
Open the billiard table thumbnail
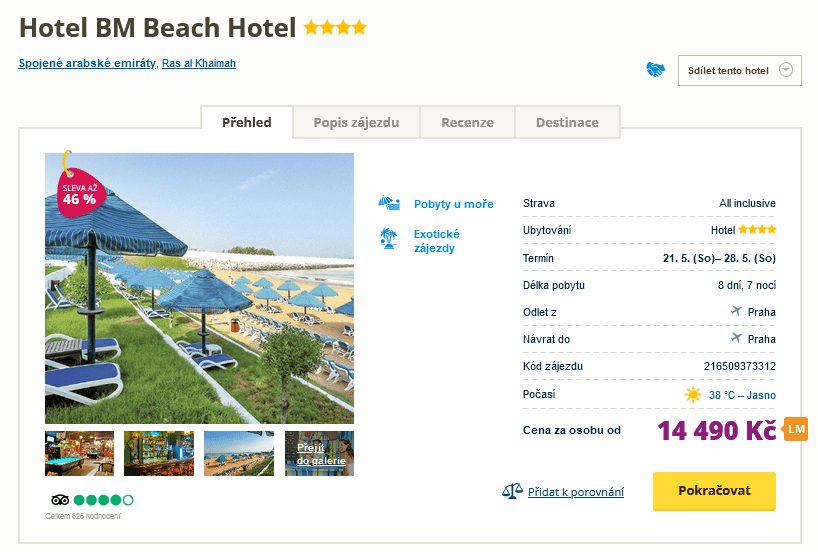(x=80, y=453)
